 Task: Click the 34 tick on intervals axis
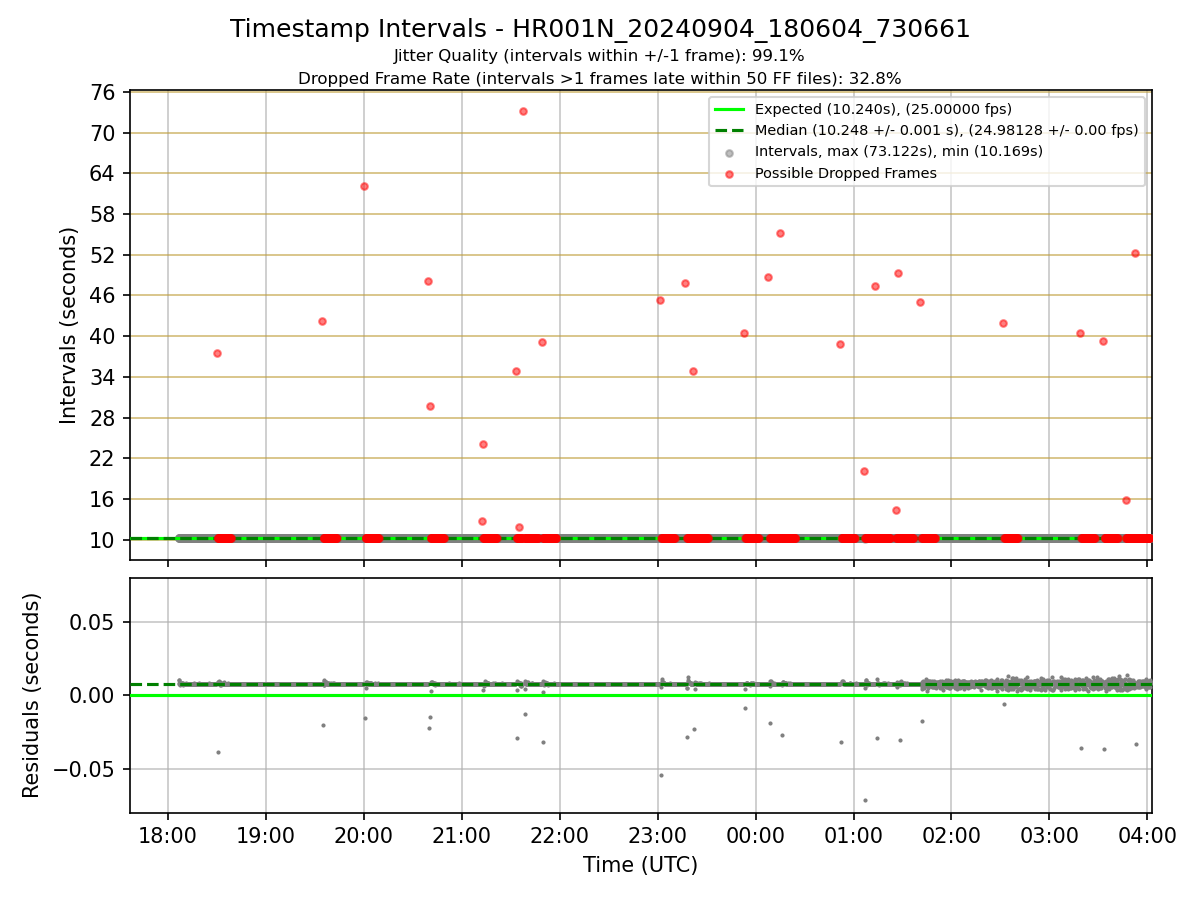pos(105,377)
